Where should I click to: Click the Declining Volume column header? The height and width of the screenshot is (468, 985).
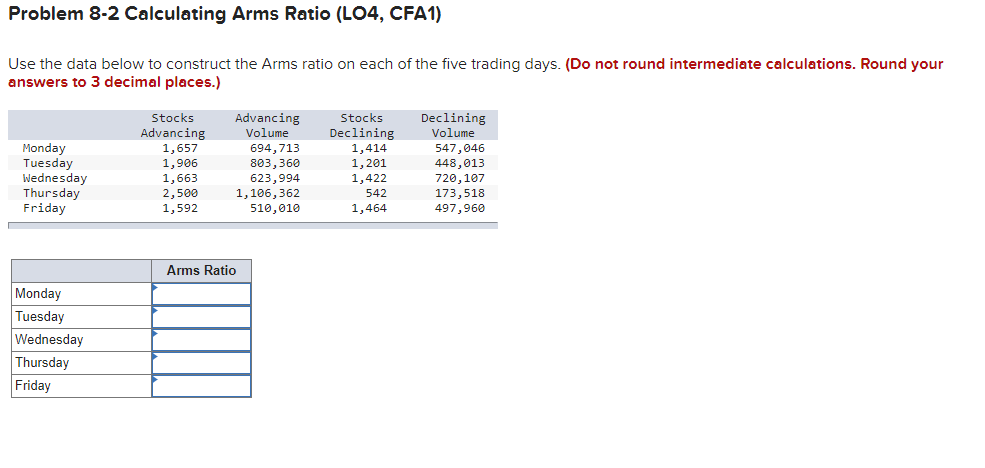tap(453, 126)
